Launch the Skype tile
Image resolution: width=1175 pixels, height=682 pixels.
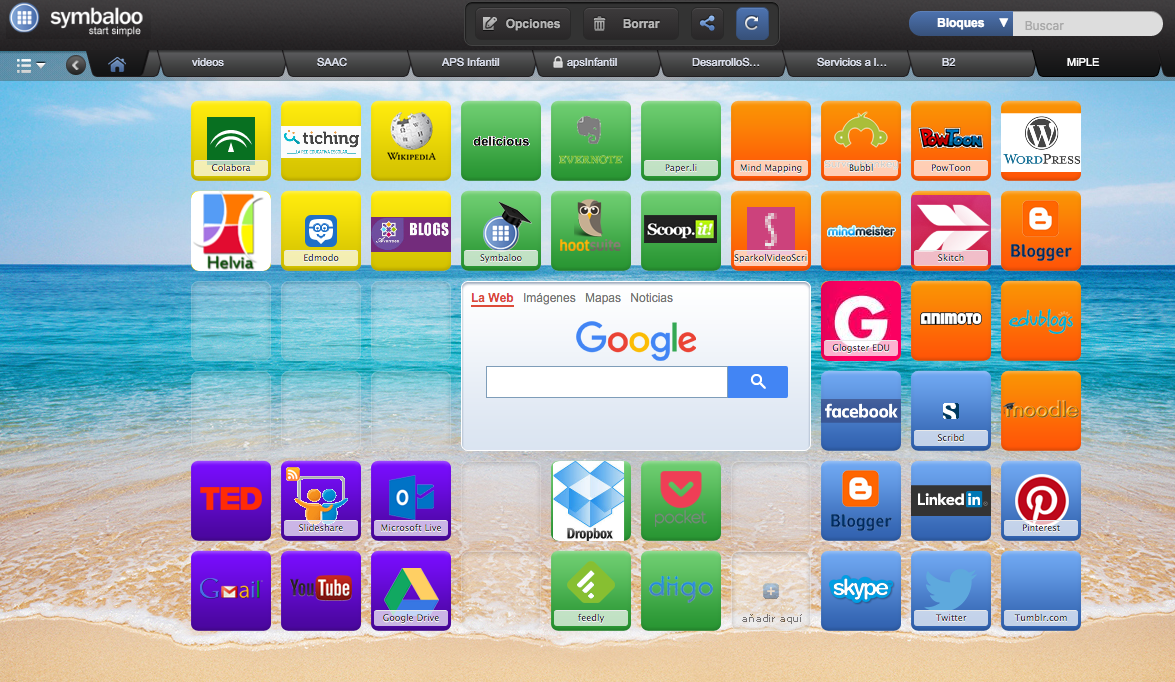tap(860, 591)
